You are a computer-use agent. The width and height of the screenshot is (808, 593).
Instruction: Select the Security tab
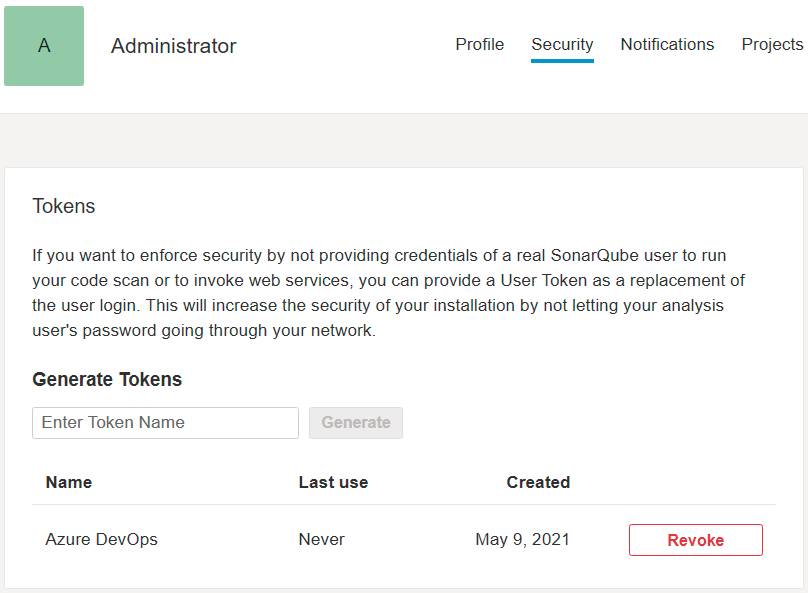pos(562,44)
